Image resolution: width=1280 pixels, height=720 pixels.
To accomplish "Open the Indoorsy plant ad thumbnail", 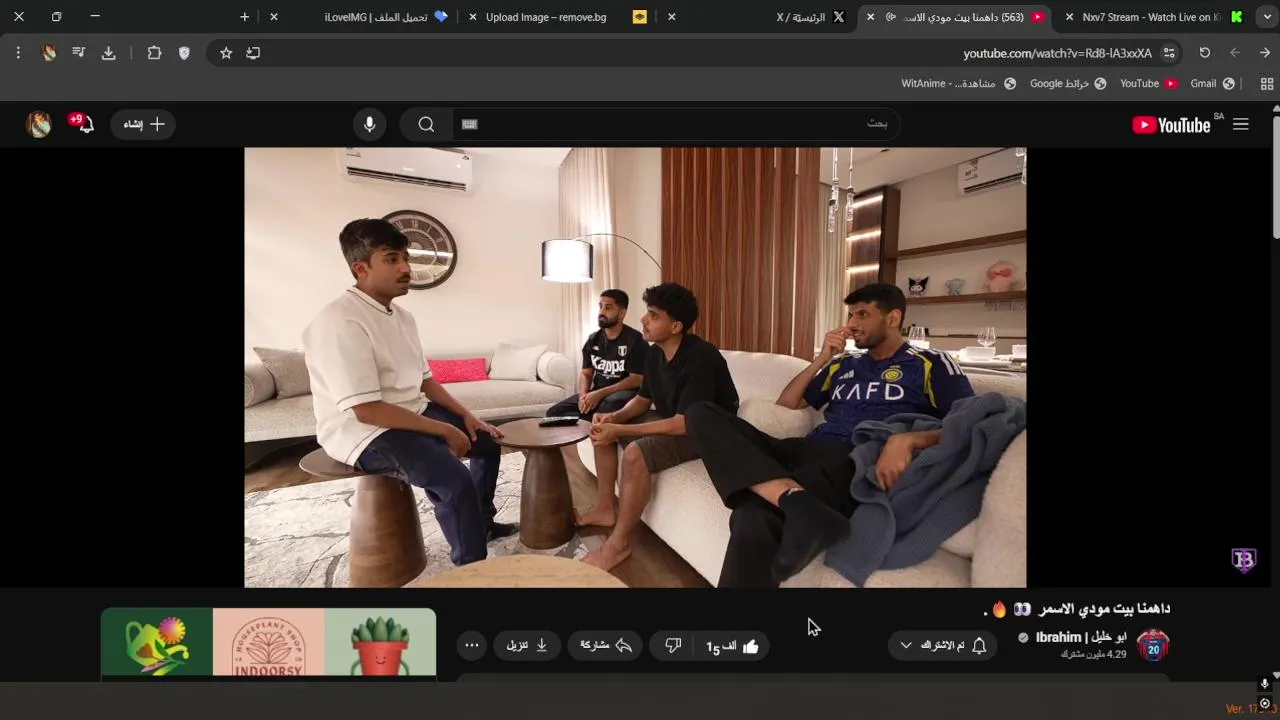I will tap(268, 644).
